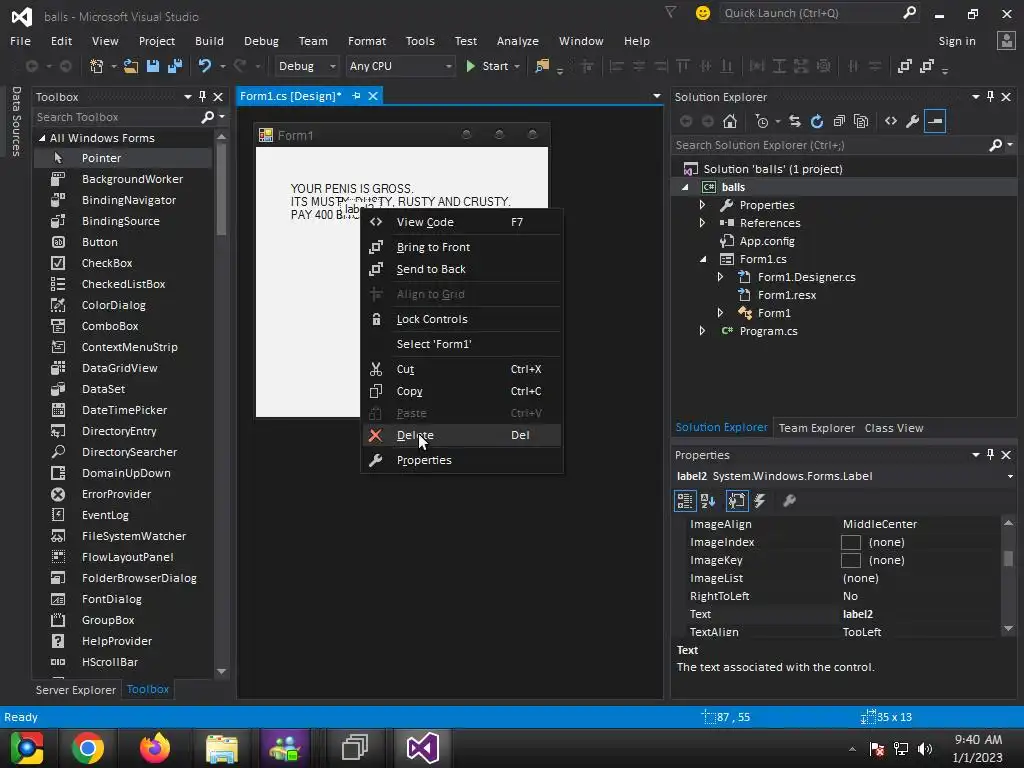Switch to the Team Explorer tab

click(816, 428)
